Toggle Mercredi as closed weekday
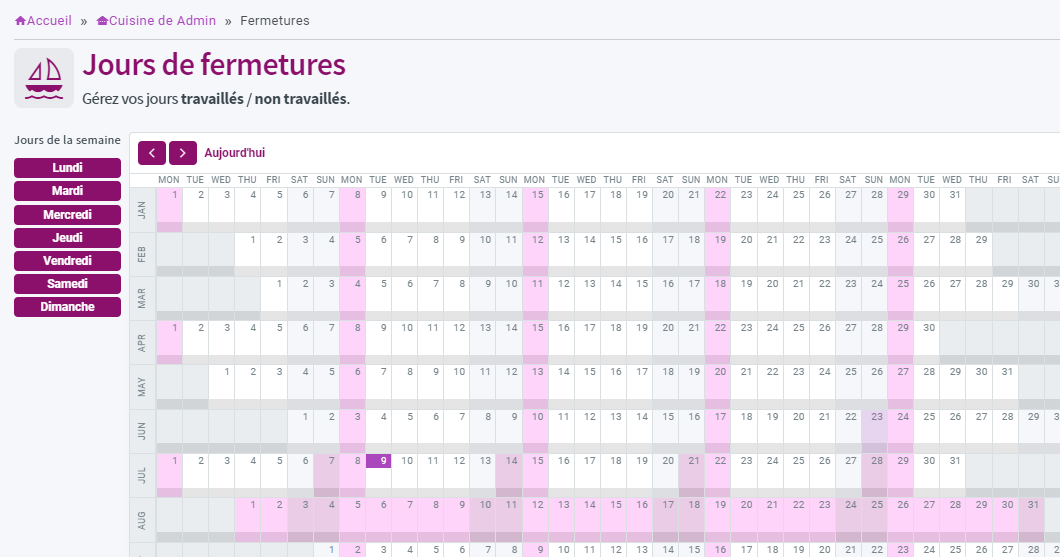The height and width of the screenshot is (557, 1060). click(68, 214)
